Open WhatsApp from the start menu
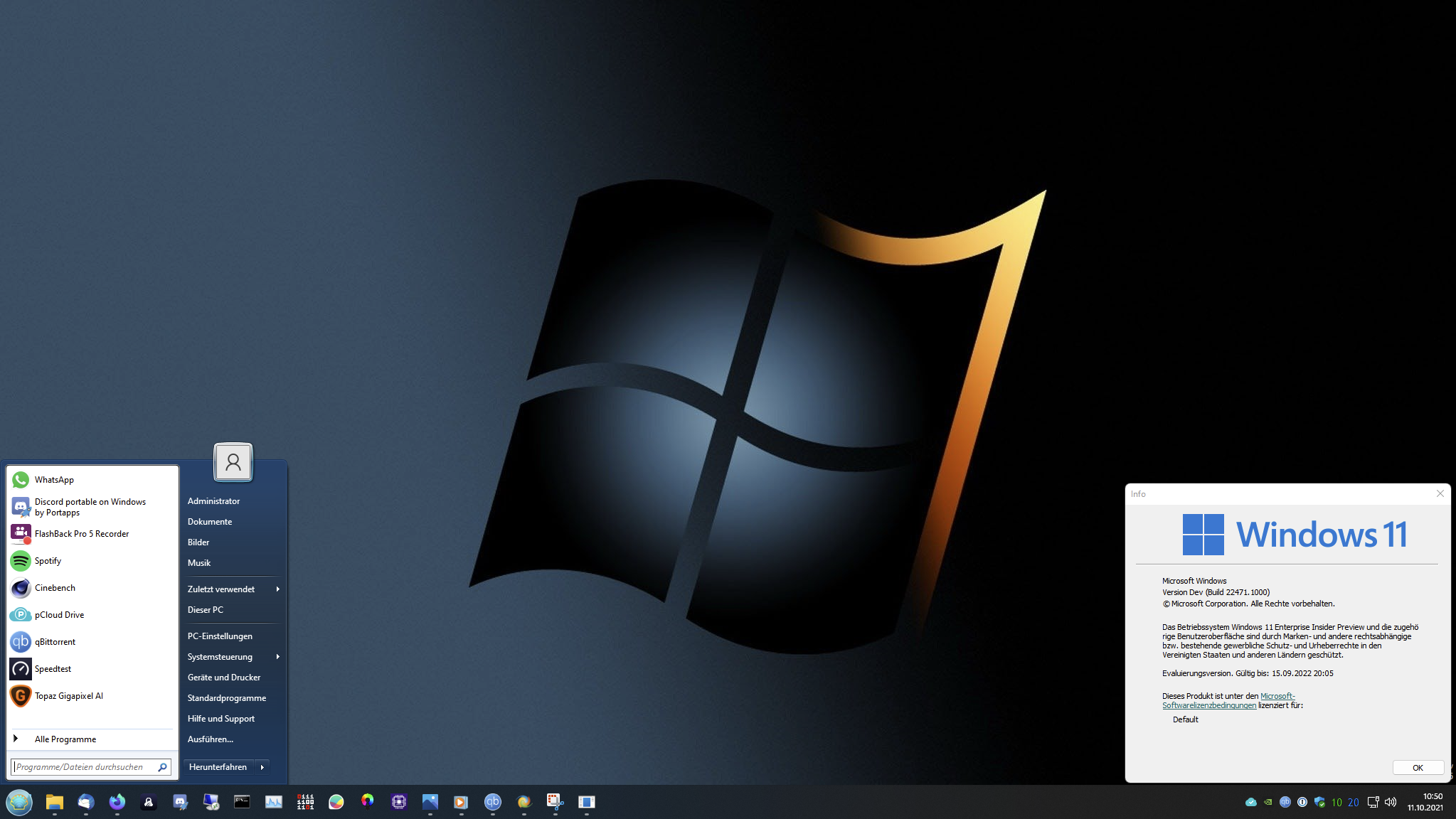Viewport: 1456px width, 819px height. pyautogui.click(x=54, y=480)
